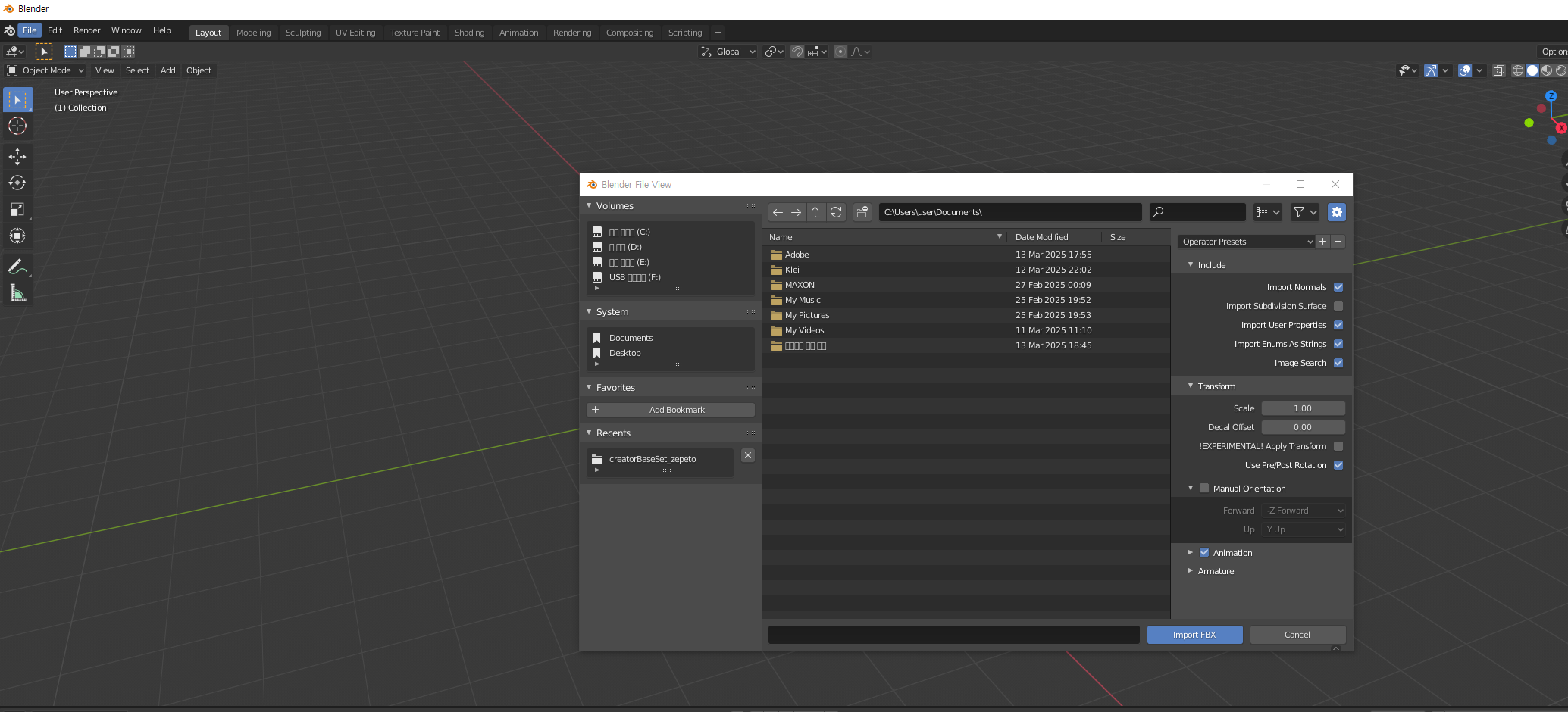Viewport: 1568px width, 712px height.
Task: Click the file path field
Action: (x=1010, y=212)
